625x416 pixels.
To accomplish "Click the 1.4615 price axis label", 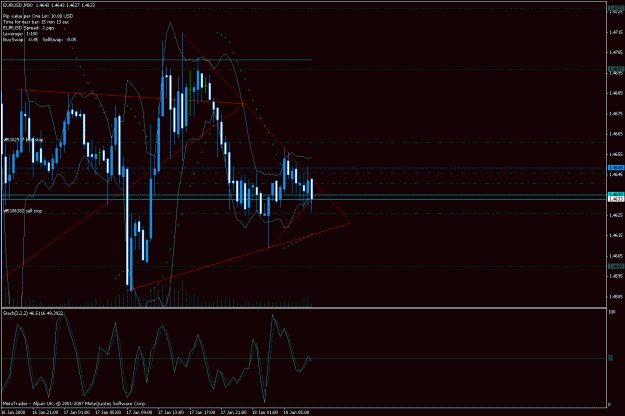I will pos(616,235).
